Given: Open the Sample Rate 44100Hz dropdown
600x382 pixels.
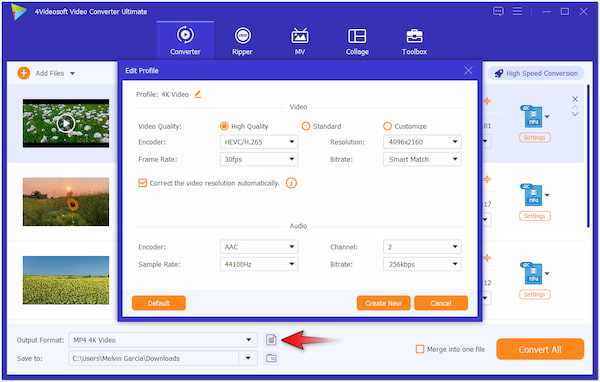Looking at the screenshot, I should coord(259,264).
